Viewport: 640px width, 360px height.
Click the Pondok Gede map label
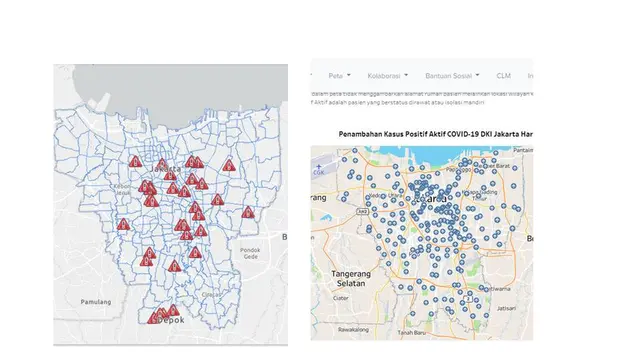(x=250, y=253)
